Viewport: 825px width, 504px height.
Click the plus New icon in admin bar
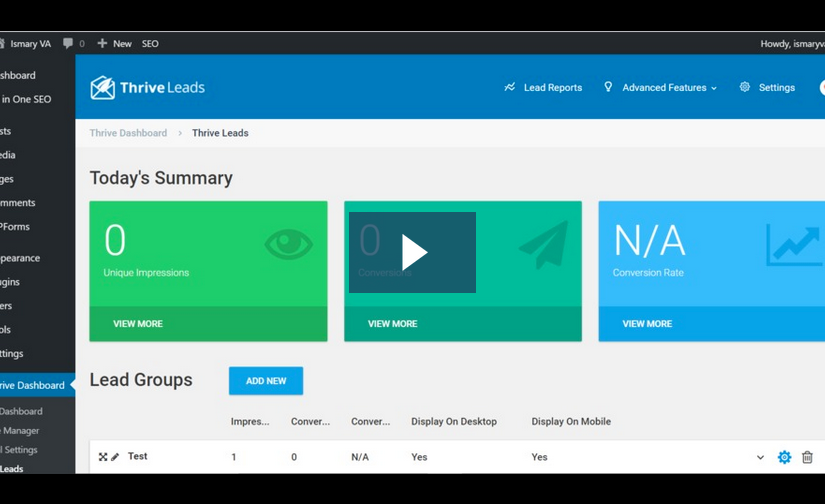click(x=102, y=43)
